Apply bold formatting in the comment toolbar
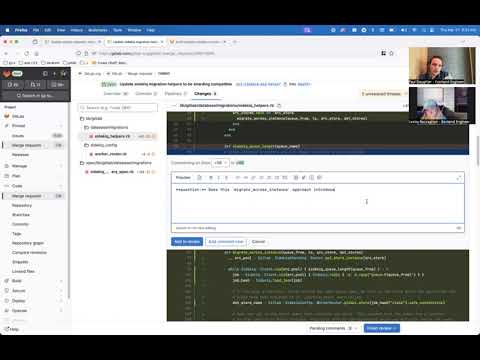 pyautogui.click(x=211, y=178)
